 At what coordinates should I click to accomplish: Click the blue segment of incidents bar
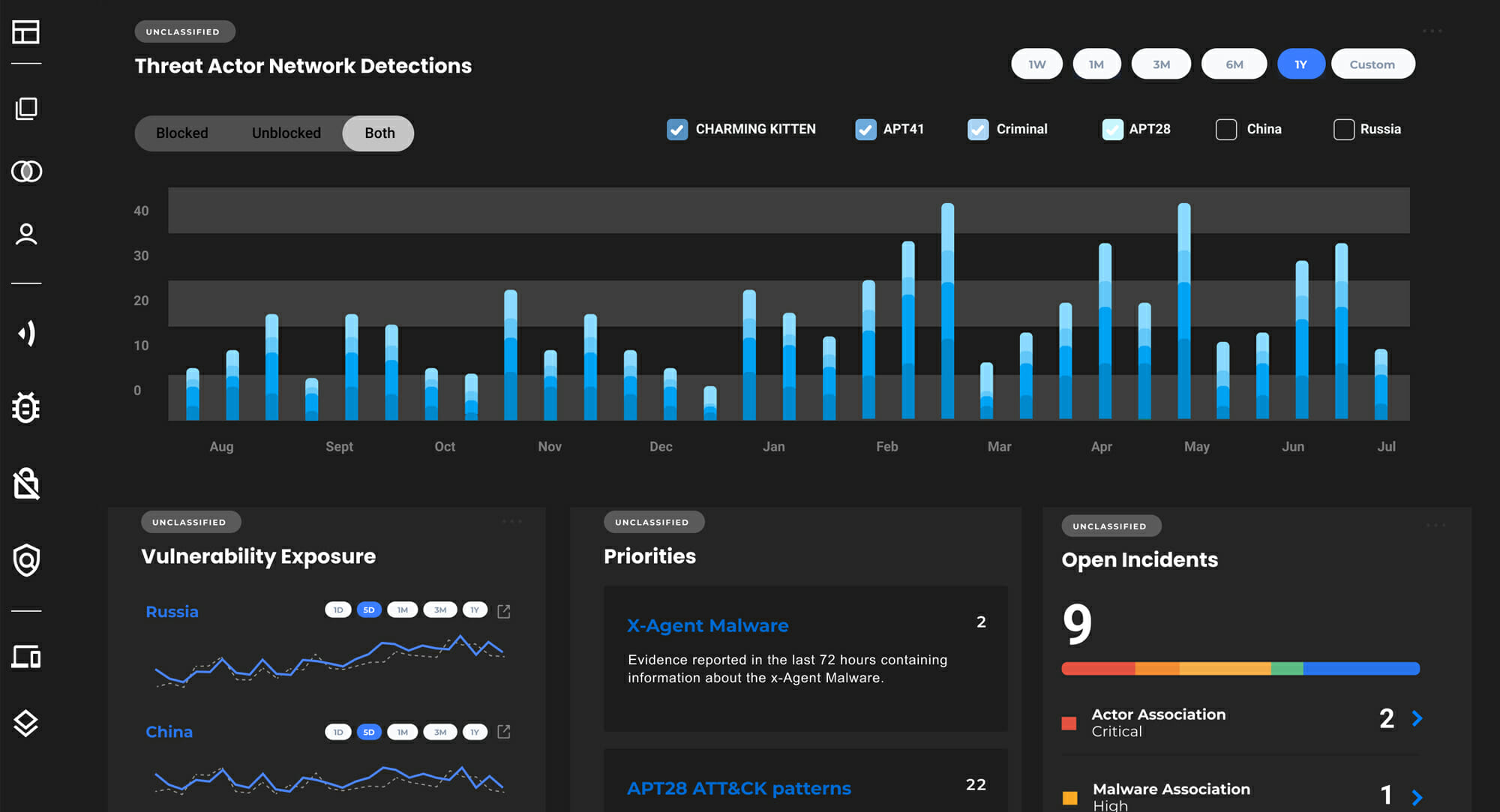pyautogui.click(x=1360, y=669)
